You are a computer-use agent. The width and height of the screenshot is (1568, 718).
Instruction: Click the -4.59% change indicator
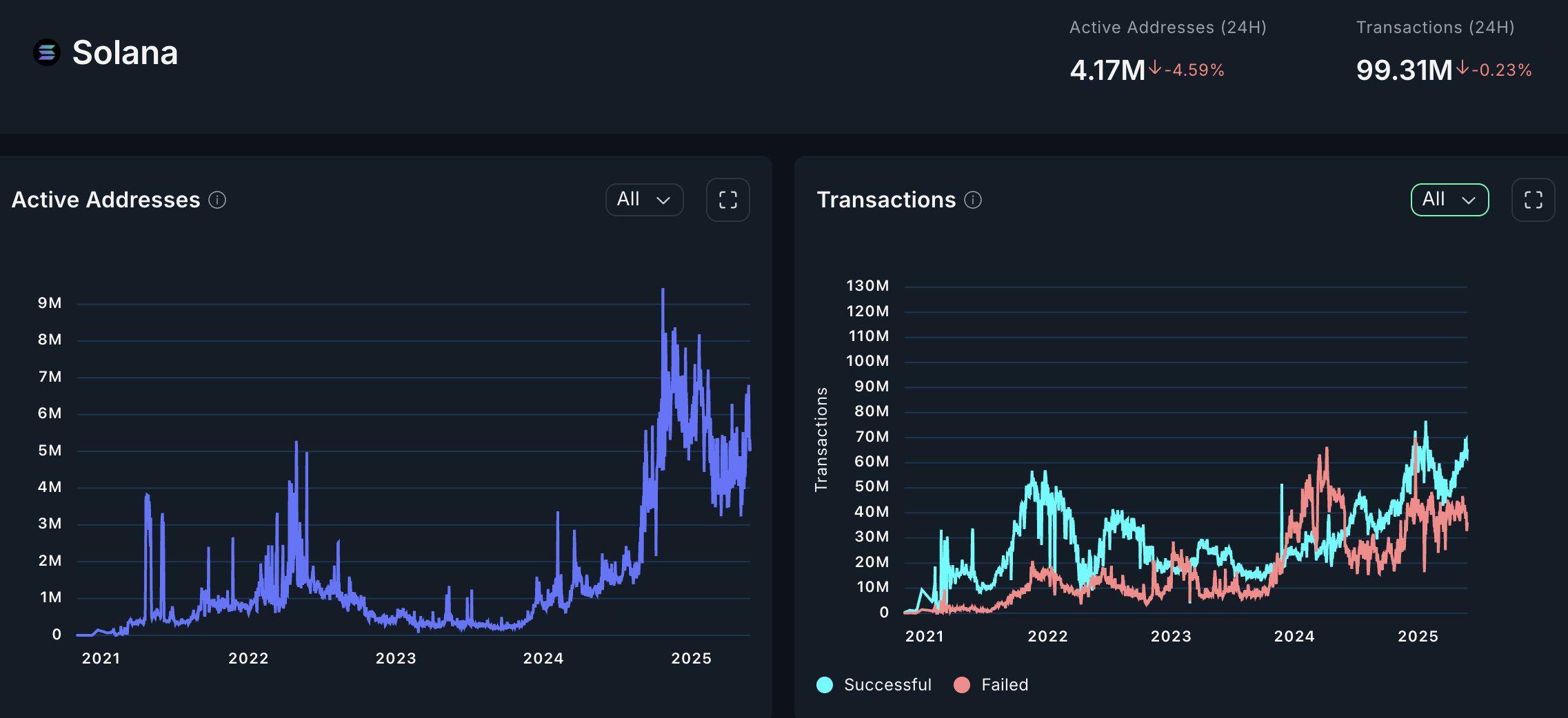click(x=1187, y=70)
